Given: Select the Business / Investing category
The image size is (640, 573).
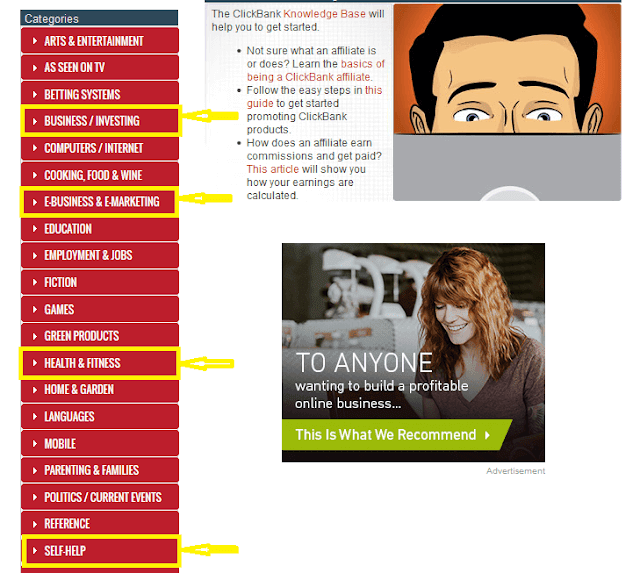Looking at the screenshot, I should point(100,121).
